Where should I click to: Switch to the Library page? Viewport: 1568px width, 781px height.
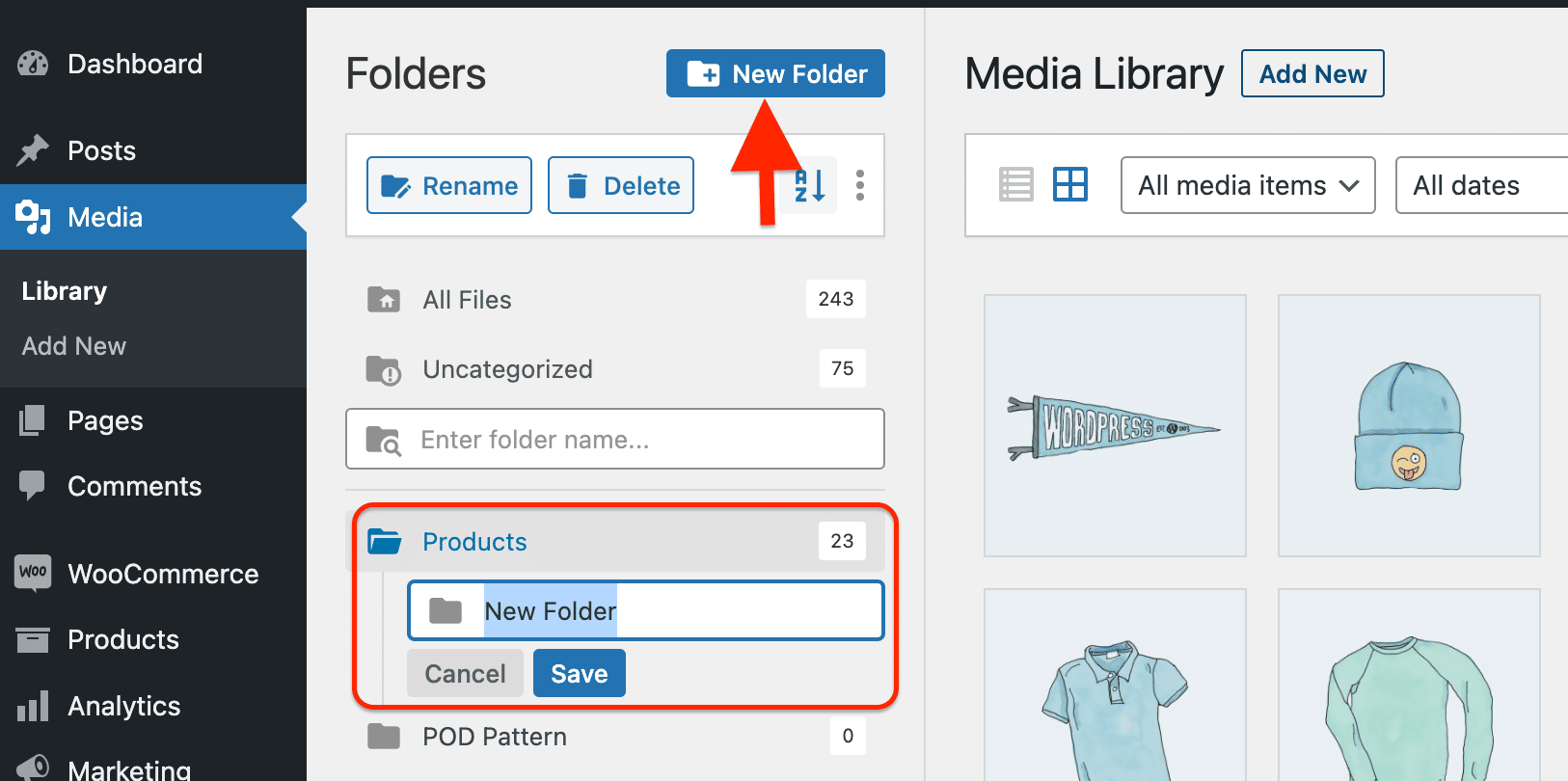click(x=63, y=290)
